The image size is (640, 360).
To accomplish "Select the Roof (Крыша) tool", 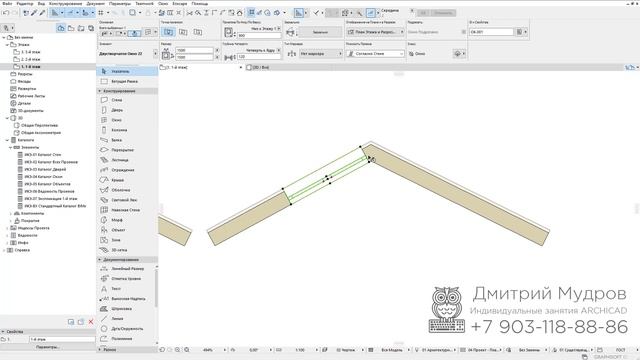I will [127, 180].
